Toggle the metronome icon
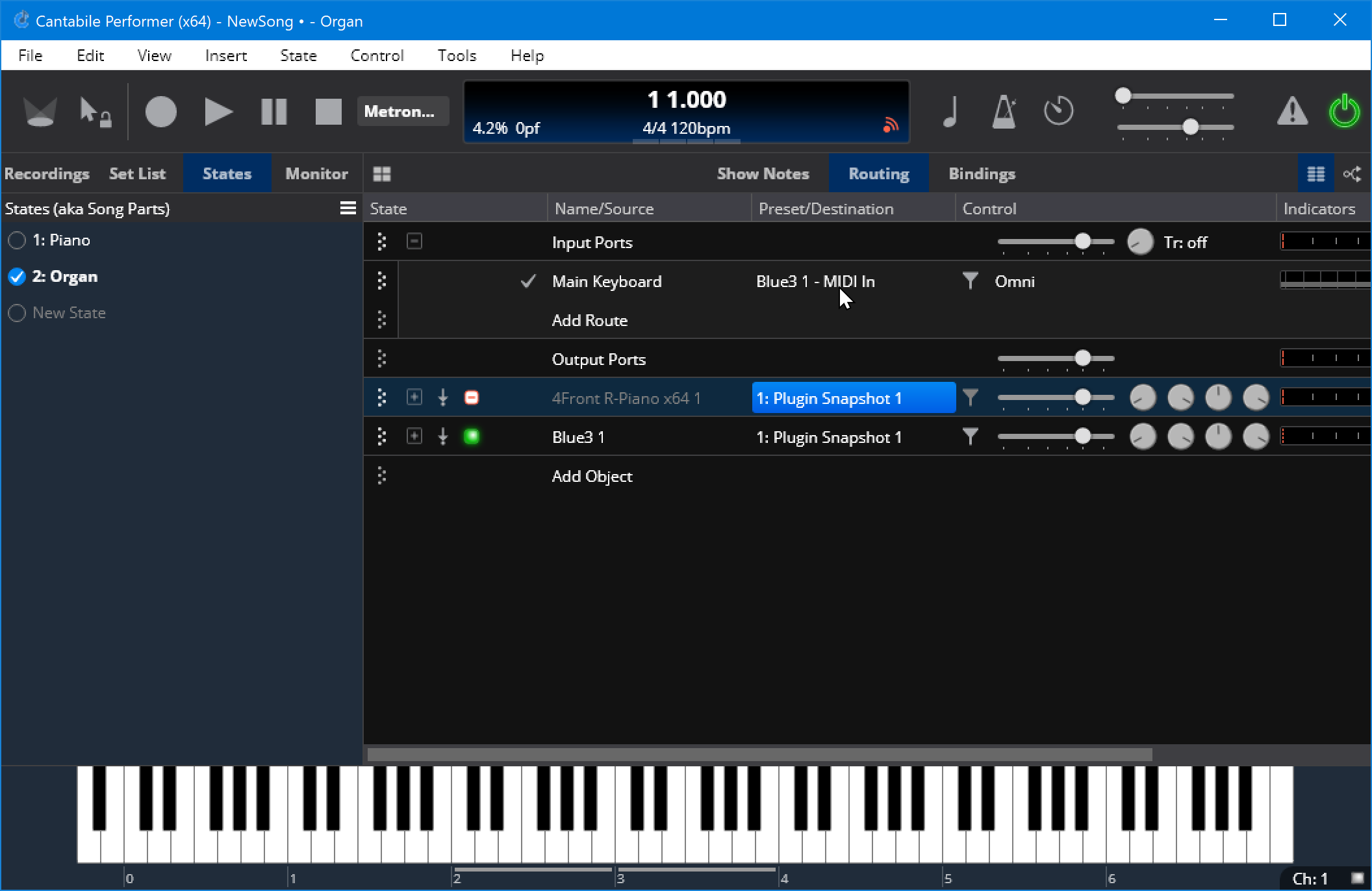The width and height of the screenshot is (1372, 891). (1004, 111)
